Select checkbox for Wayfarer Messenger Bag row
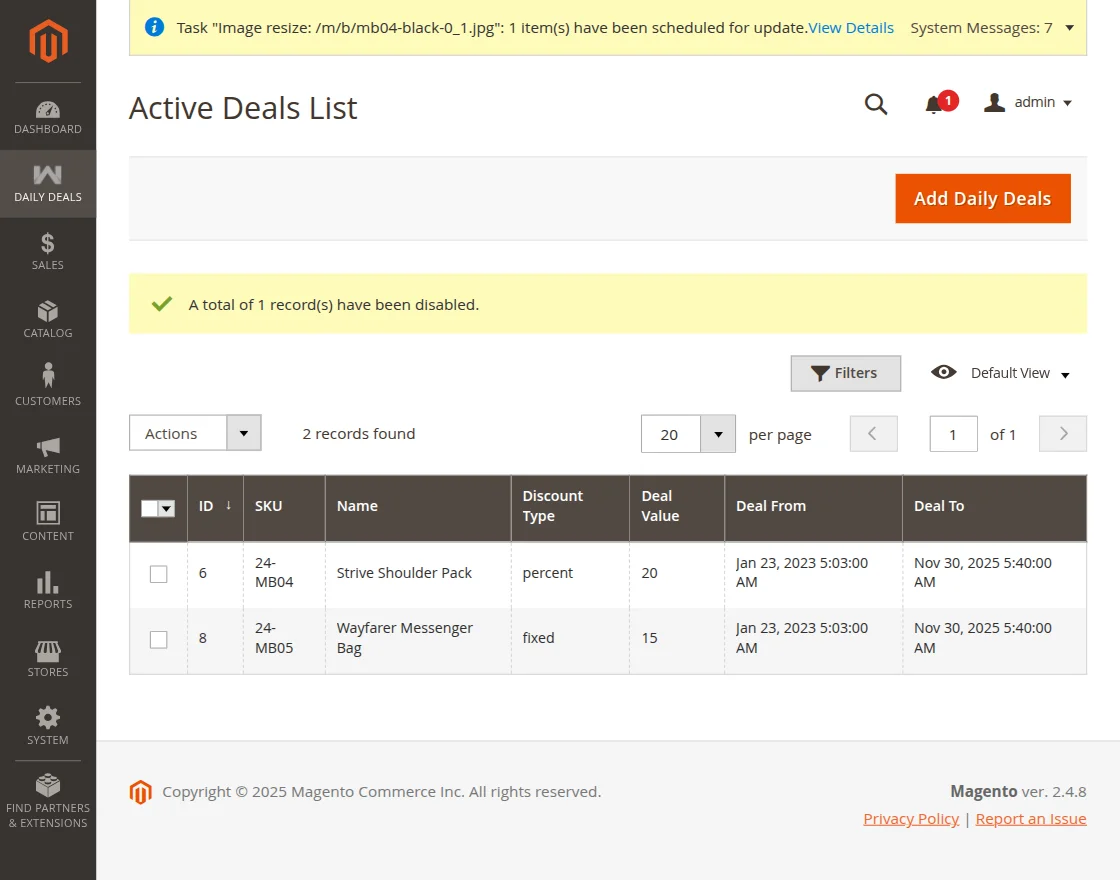 point(158,639)
